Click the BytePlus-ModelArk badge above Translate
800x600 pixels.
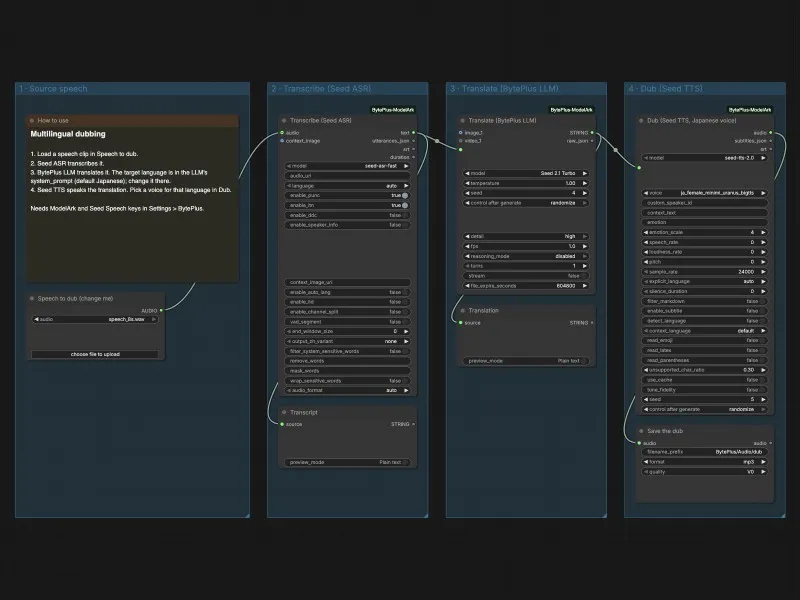[571, 110]
